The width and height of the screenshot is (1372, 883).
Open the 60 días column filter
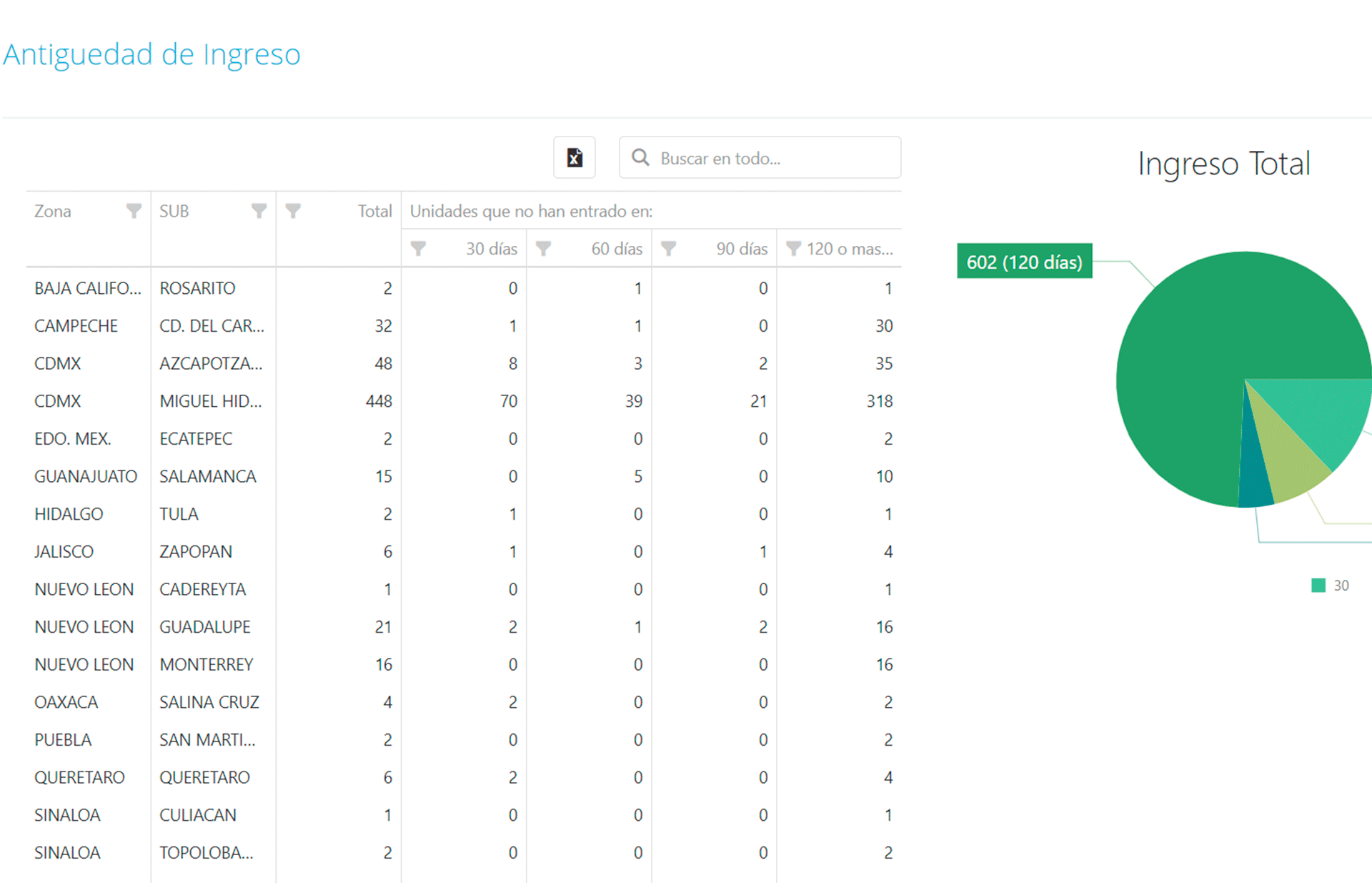point(543,249)
